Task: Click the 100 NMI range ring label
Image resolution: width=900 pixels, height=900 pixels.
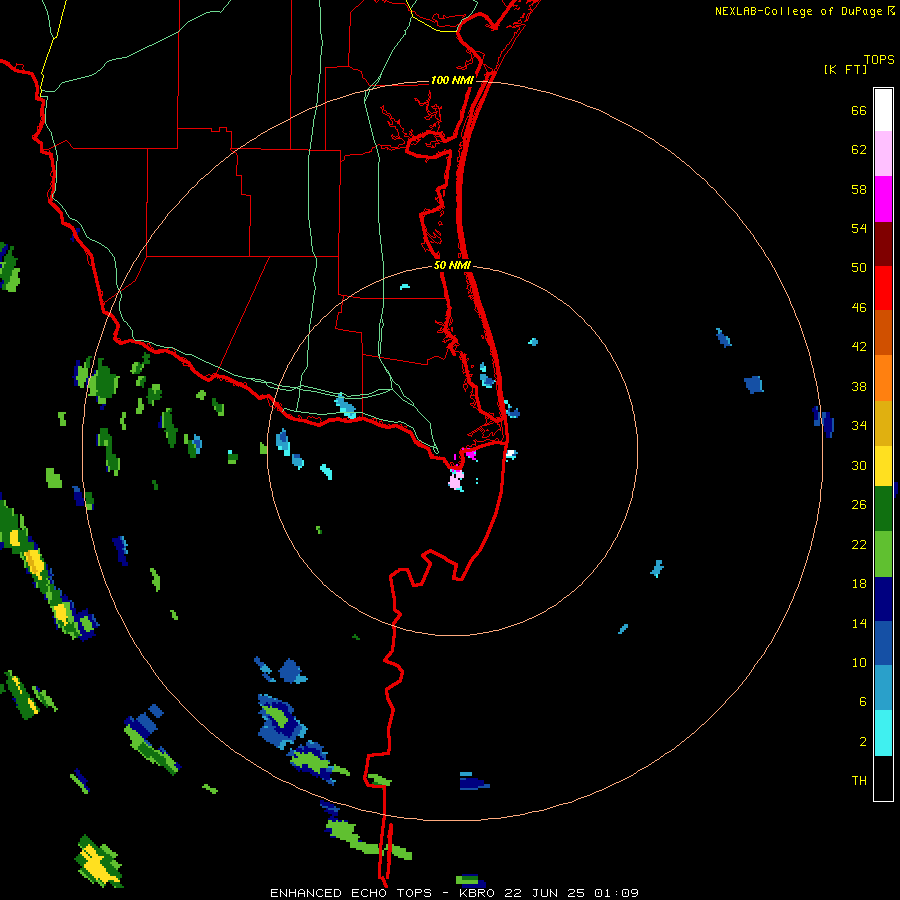Action: click(x=452, y=80)
